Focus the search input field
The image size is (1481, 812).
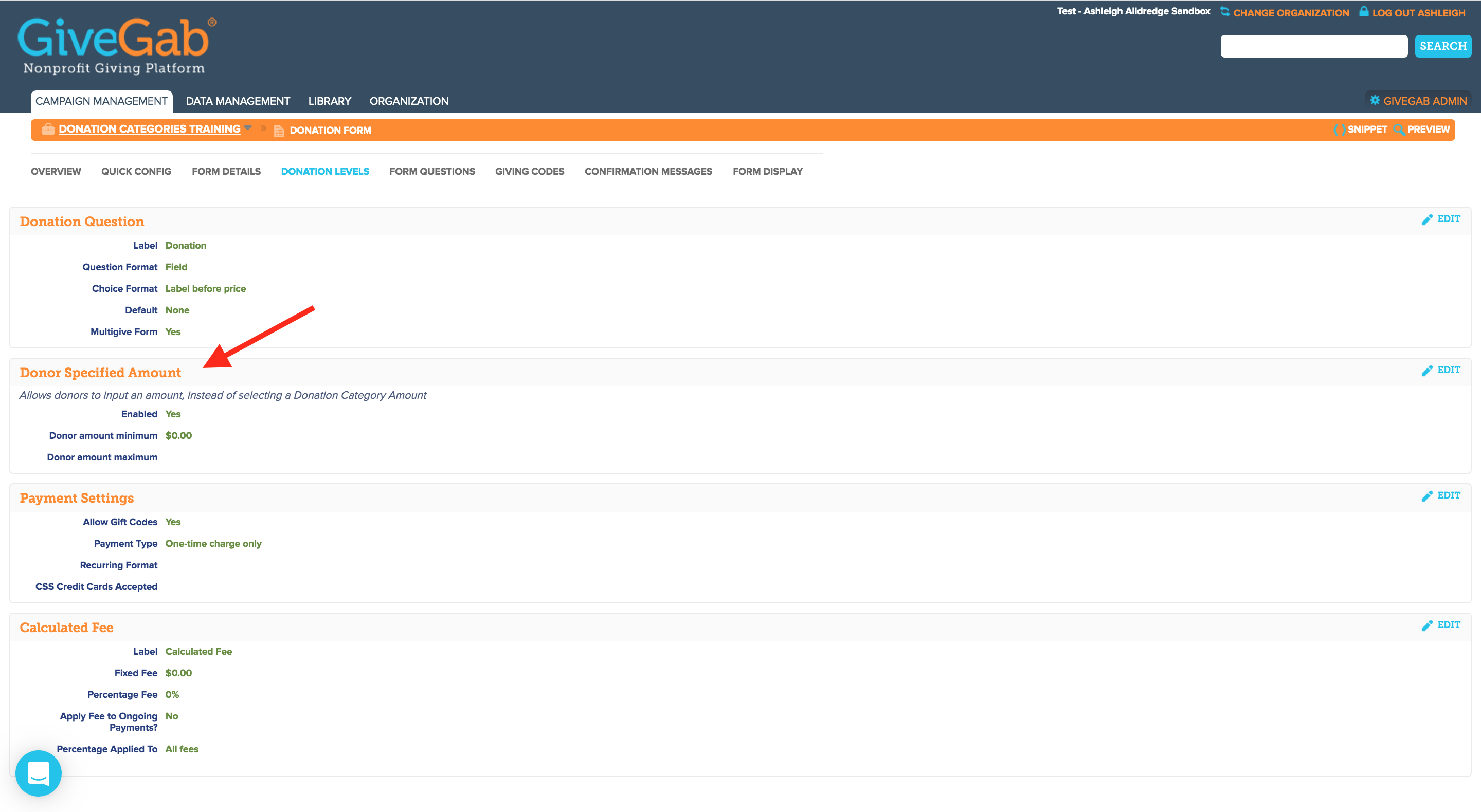1314,46
